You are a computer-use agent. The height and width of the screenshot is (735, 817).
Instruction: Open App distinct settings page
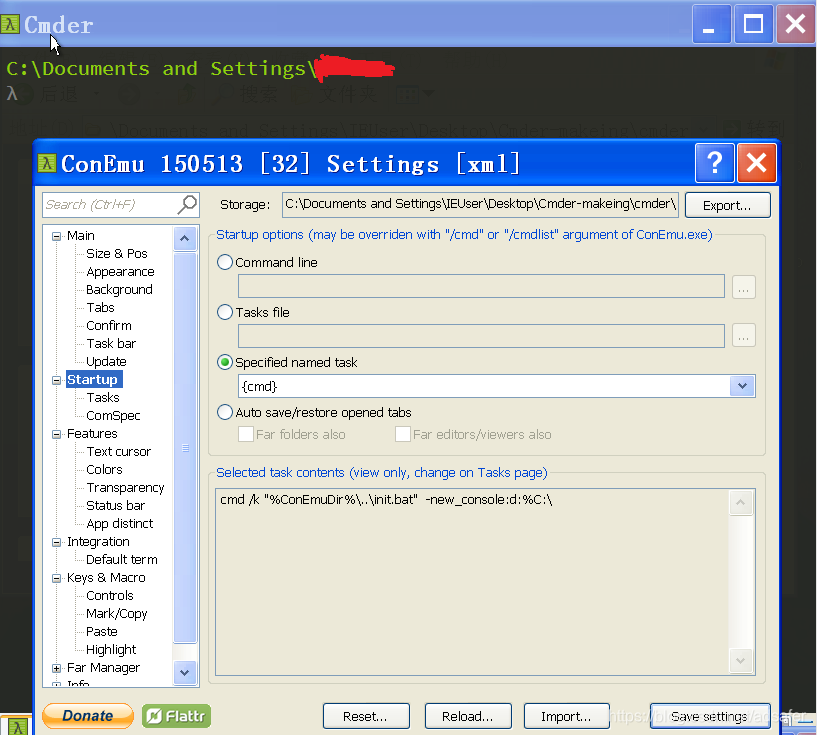tap(119, 524)
